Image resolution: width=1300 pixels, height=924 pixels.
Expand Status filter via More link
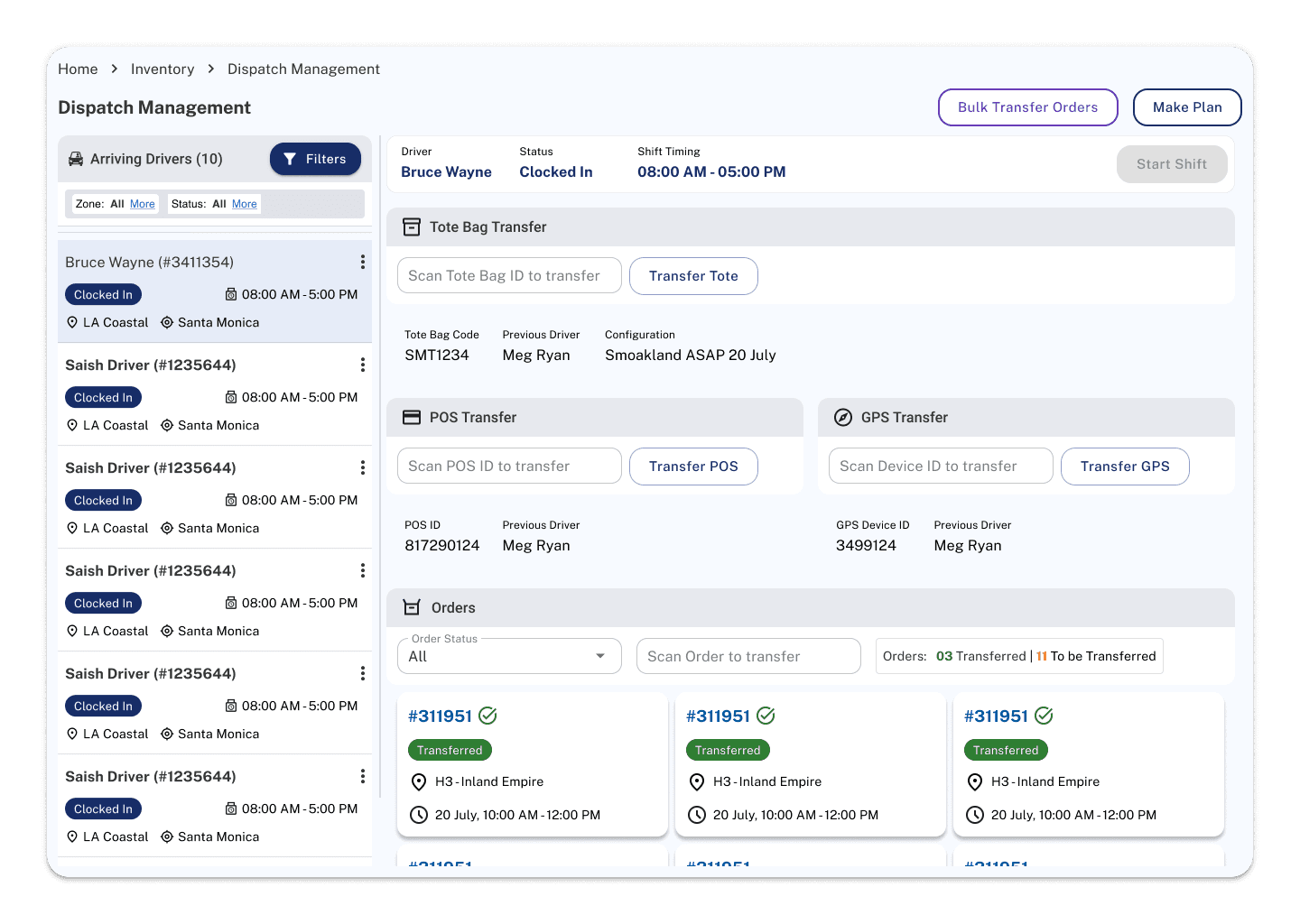[245, 204]
